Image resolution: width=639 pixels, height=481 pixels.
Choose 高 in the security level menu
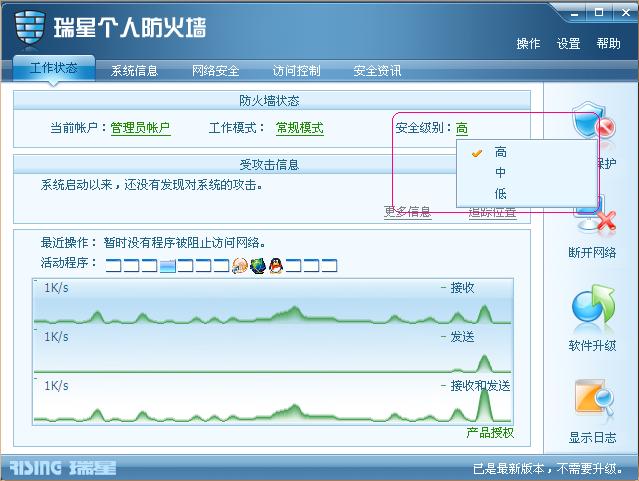[x=527, y=152]
